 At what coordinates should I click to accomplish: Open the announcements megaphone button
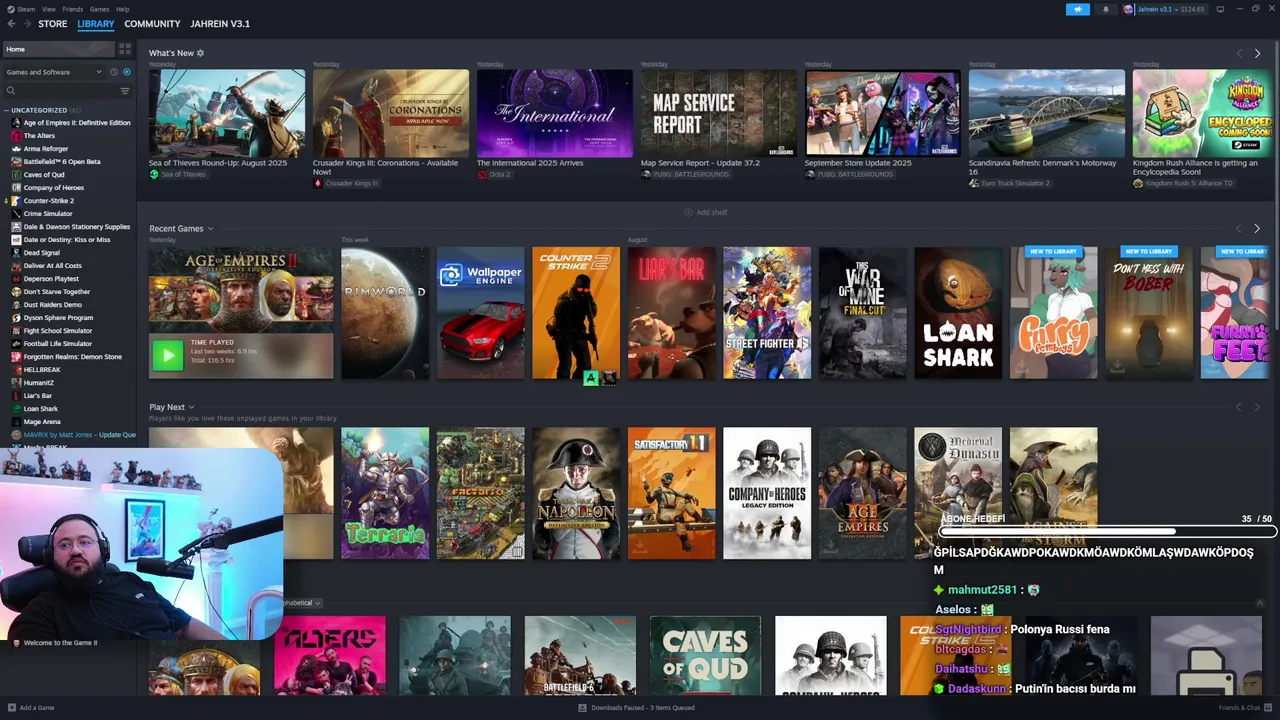point(1077,9)
